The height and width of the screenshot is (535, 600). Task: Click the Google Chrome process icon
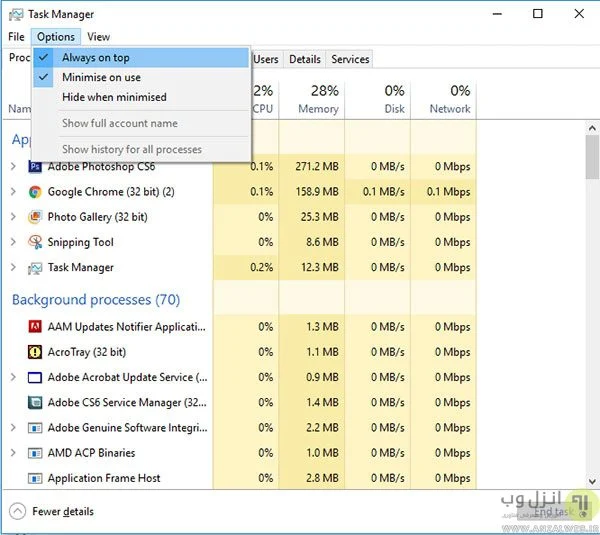pos(35,192)
